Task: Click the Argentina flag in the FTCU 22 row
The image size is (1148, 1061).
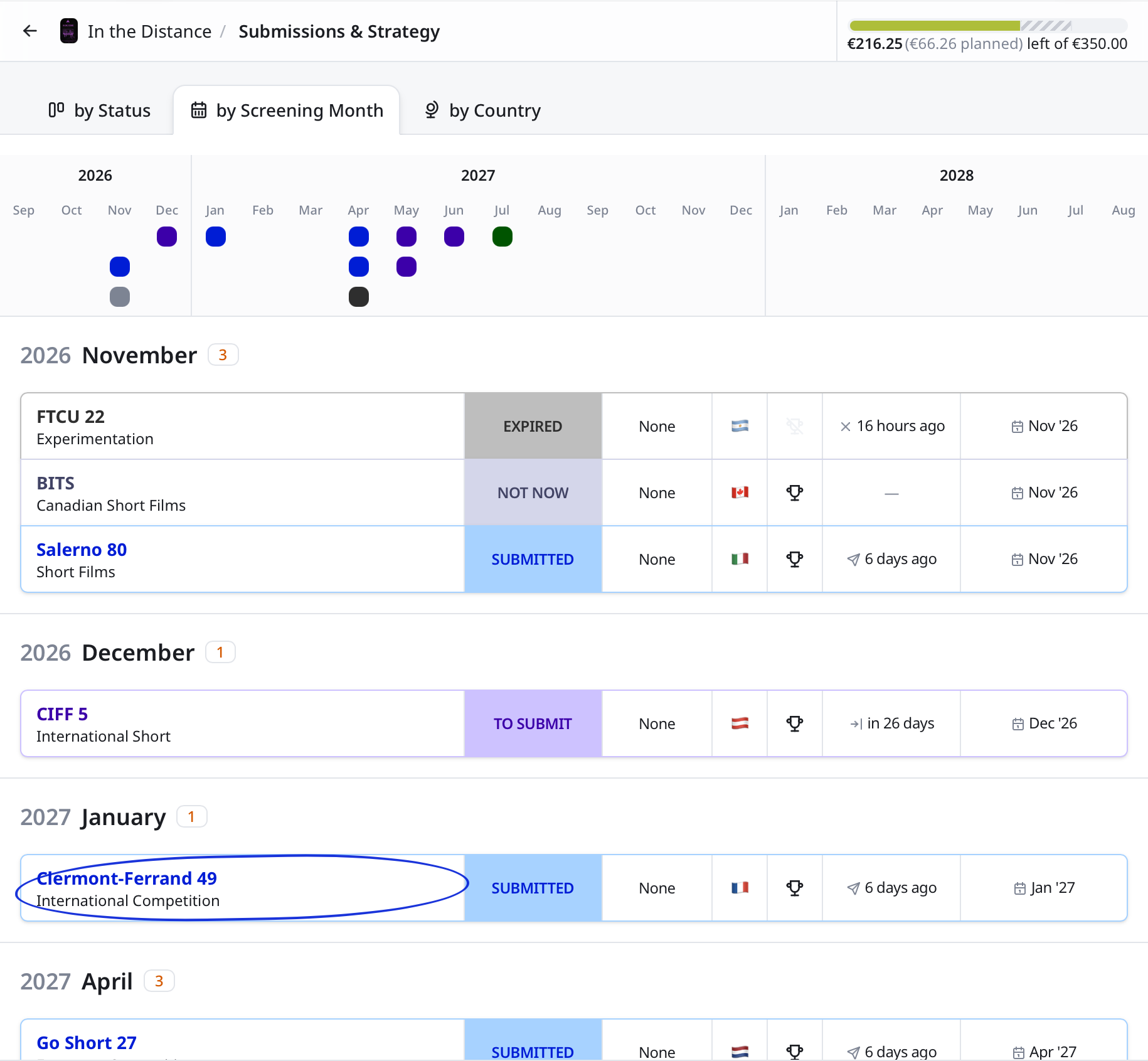Action: (x=740, y=427)
